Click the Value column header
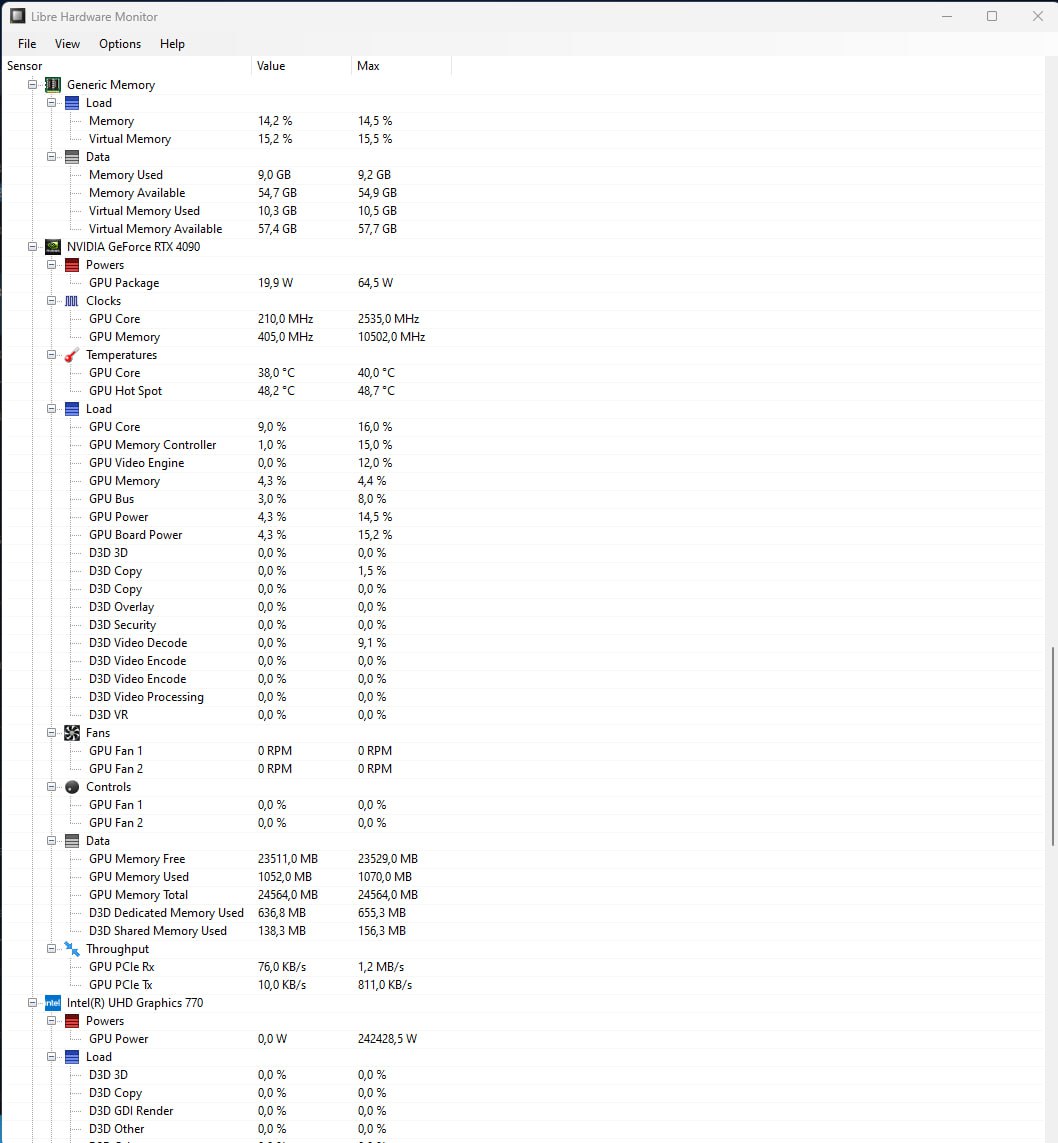 [x=301, y=66]
